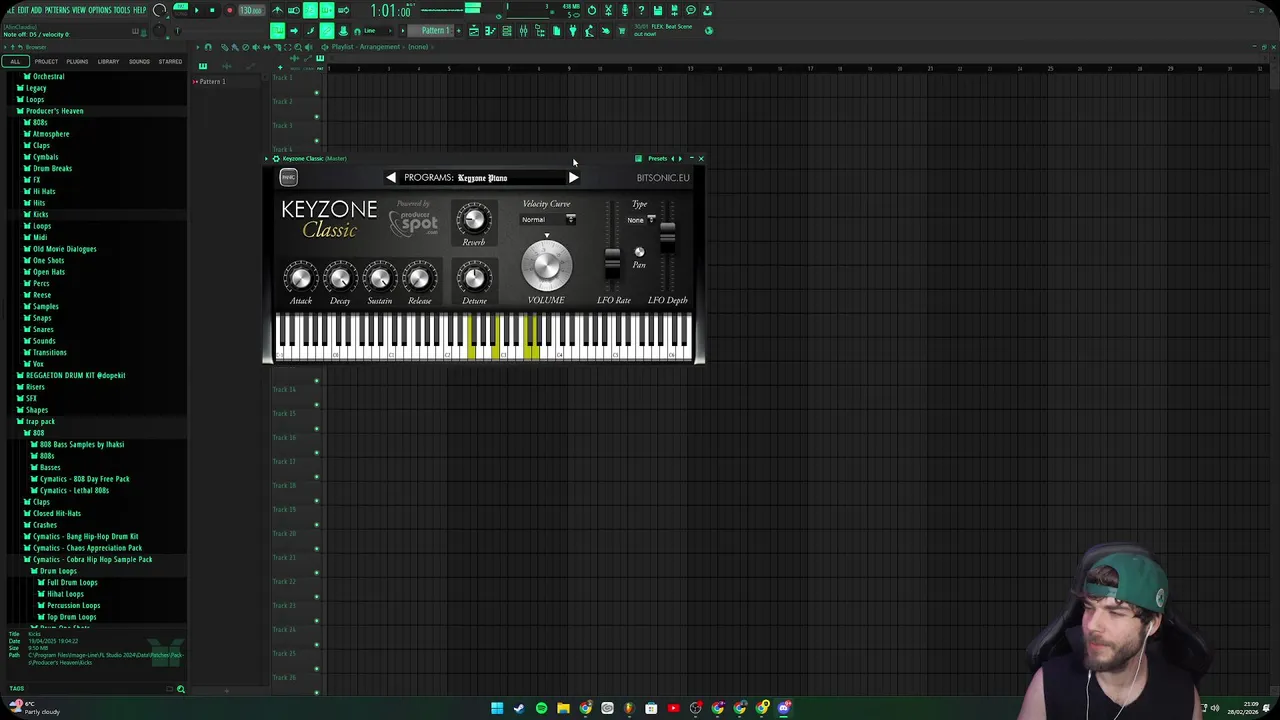This screenshot has height=720, width=1280.
Task: Open the Velocity Curve dropdown
Action: 548,219
